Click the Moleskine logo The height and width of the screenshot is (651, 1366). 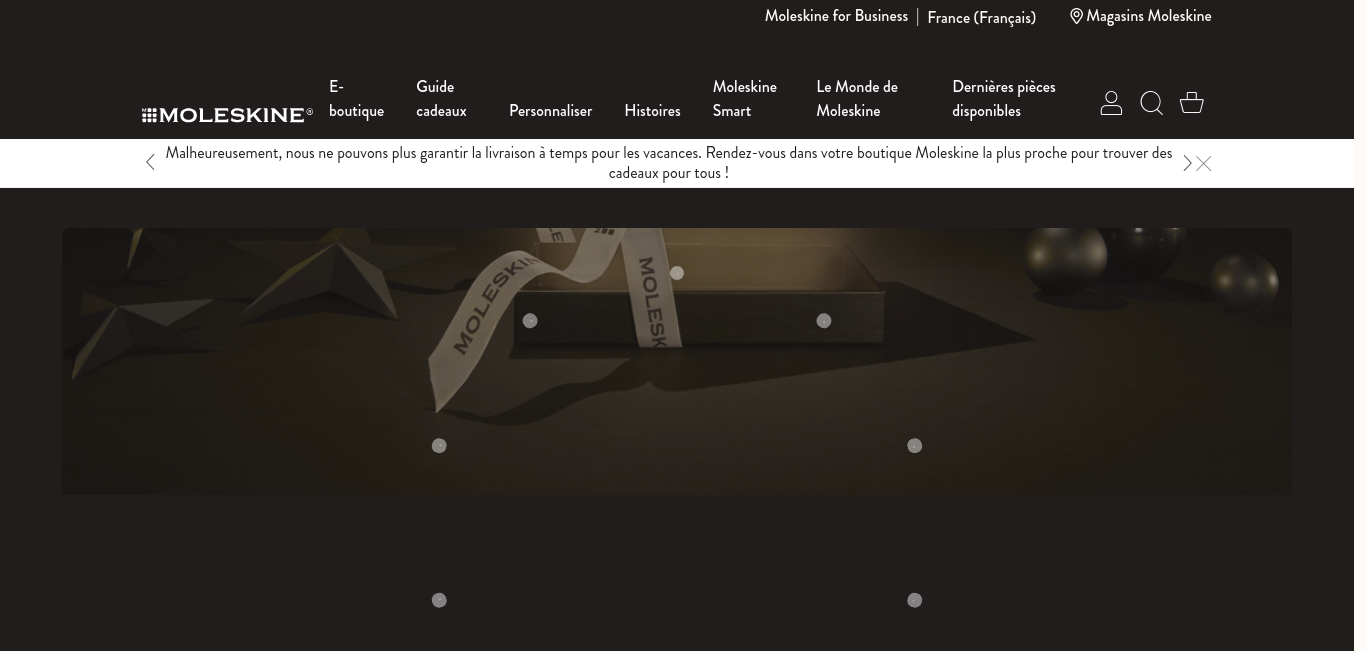[227, 115]
